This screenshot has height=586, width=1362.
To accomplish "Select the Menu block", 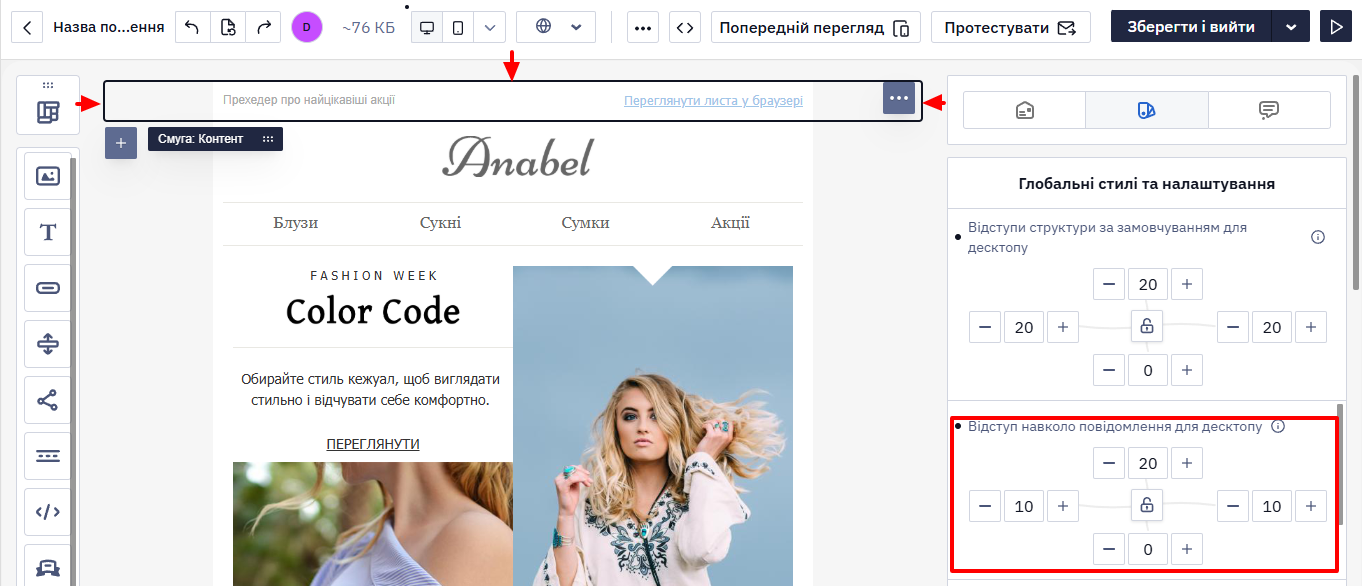I will click(48, 456).
